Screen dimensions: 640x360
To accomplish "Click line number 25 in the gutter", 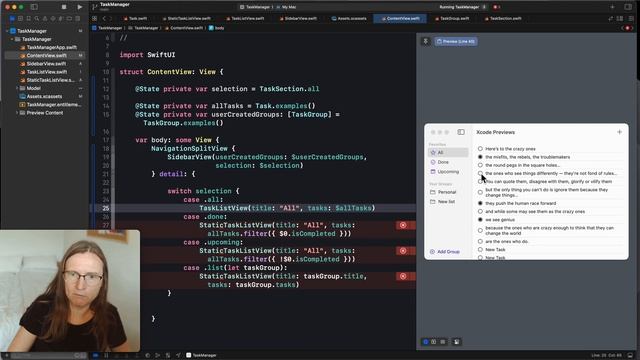I will (x=106, y=208).
